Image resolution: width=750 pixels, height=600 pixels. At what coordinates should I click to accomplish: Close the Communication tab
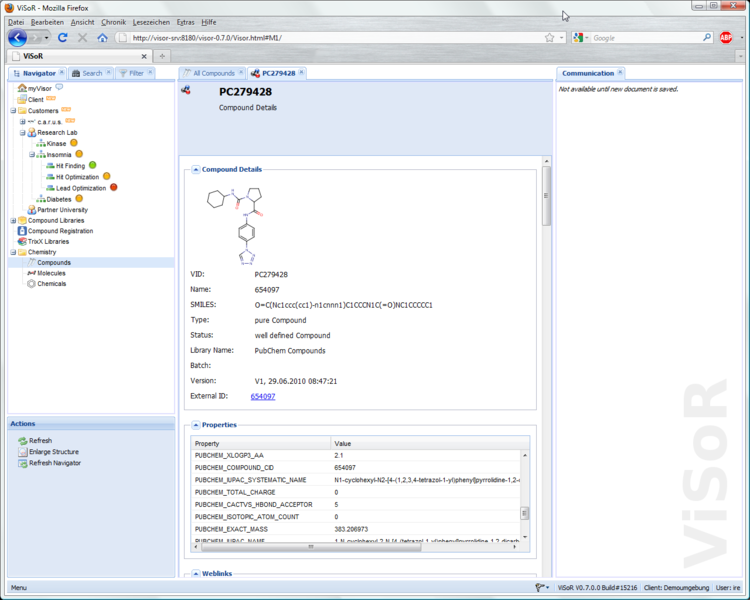pos(620,72)
